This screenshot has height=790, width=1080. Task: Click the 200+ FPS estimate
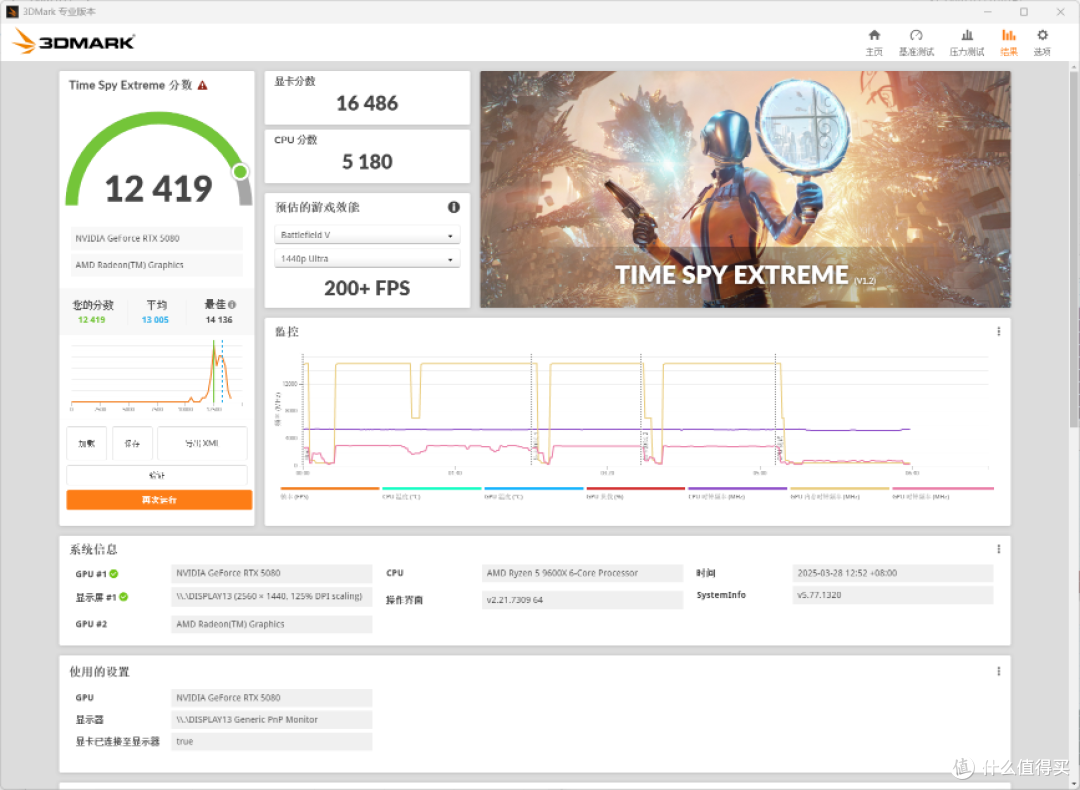click(x=367, y=288)
